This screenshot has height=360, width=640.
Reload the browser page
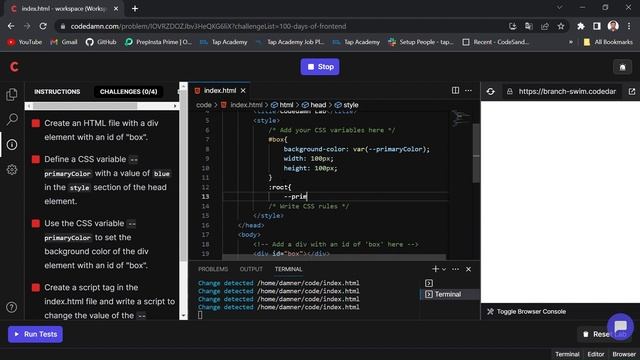43,26
